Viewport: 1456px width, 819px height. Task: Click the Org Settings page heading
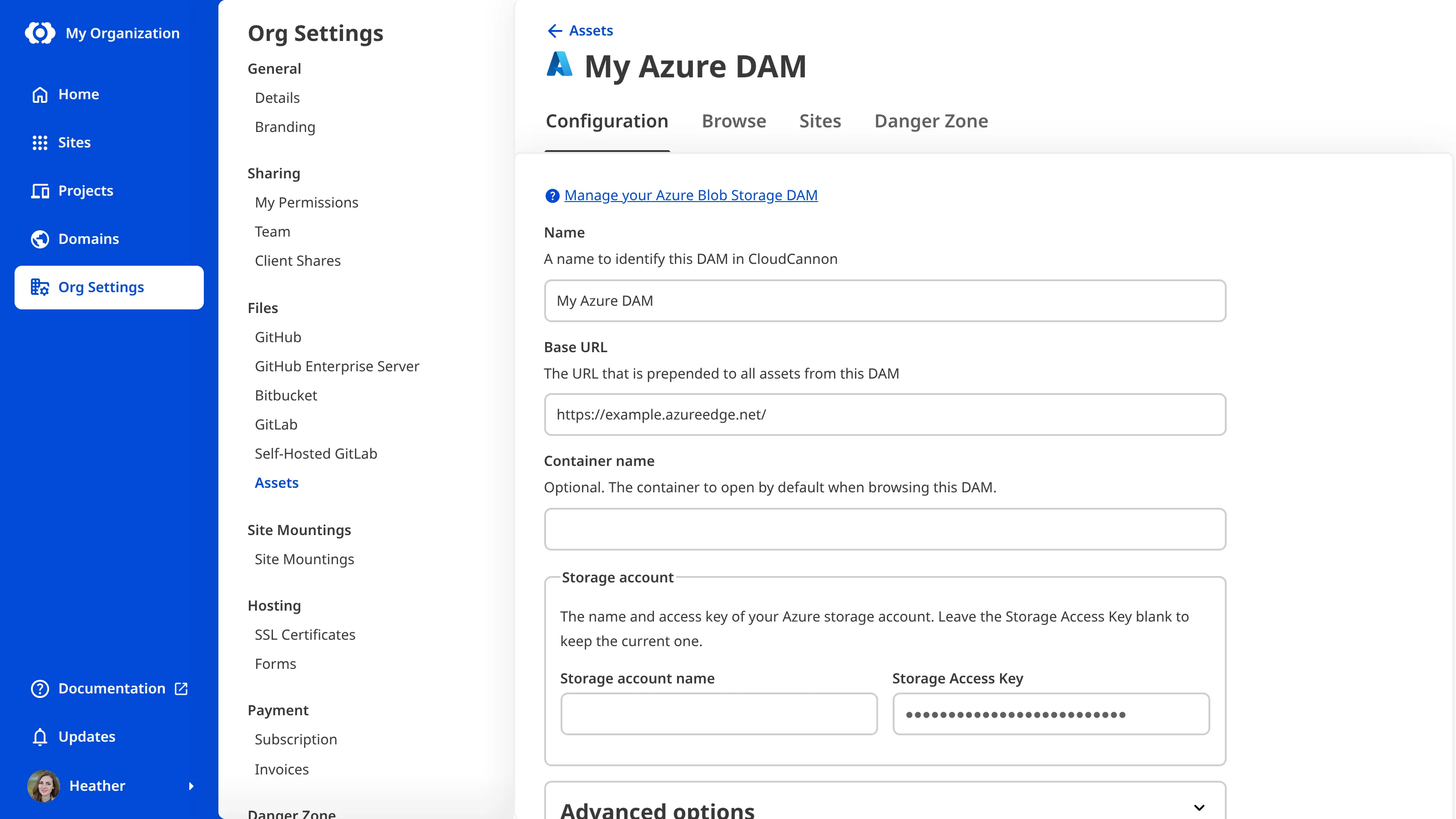315,33
